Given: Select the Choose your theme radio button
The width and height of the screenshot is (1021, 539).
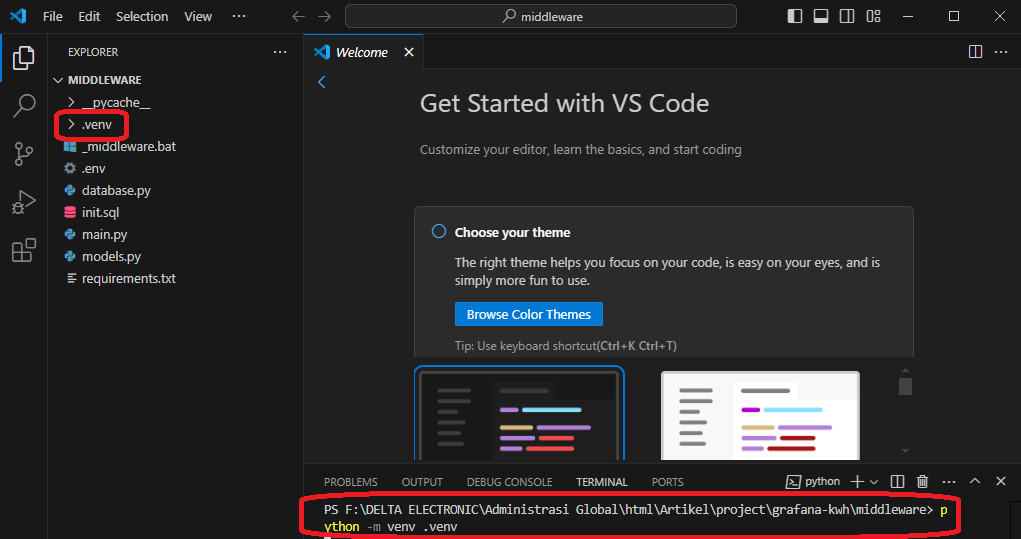Looking at the screenshot, I should (x=438, y=232).
